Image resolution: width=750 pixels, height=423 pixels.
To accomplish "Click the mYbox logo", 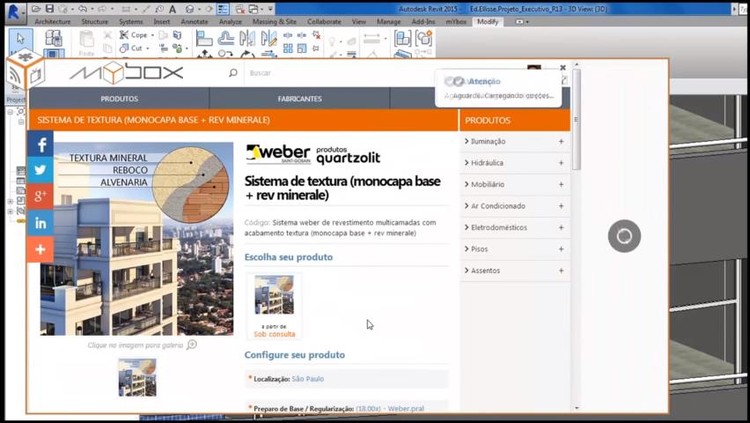I will click(127, 73).
